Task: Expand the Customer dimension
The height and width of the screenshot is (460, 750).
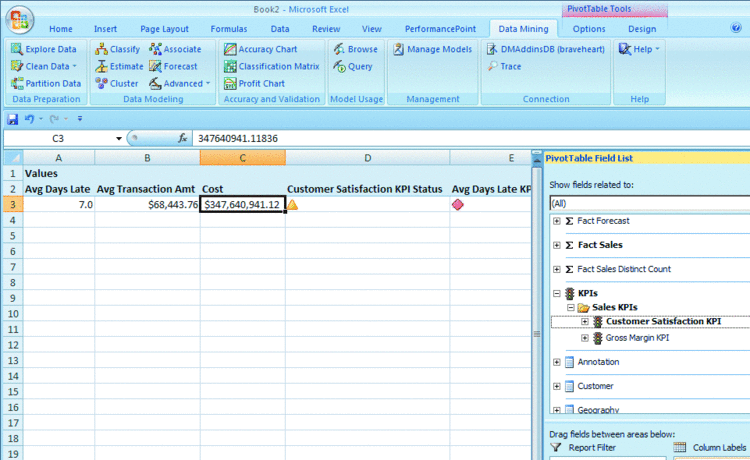Action: [x=557, y=386]
